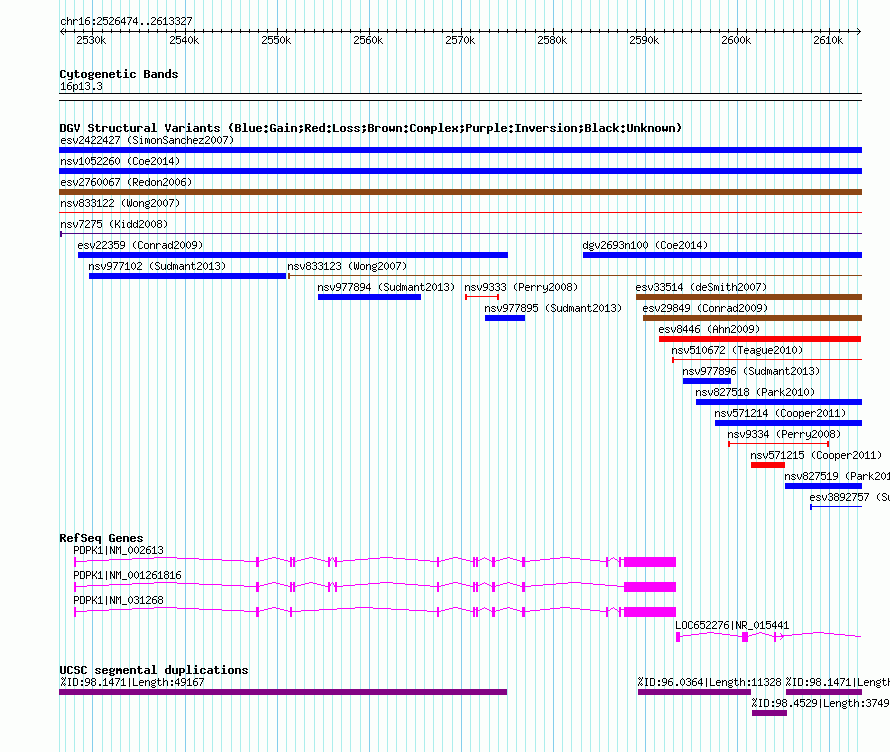890x752 pixels.
Task: Click the nsv977894 (Sudmant2013) blue bar
Action: pyautogui.click(x=370, y=297)
